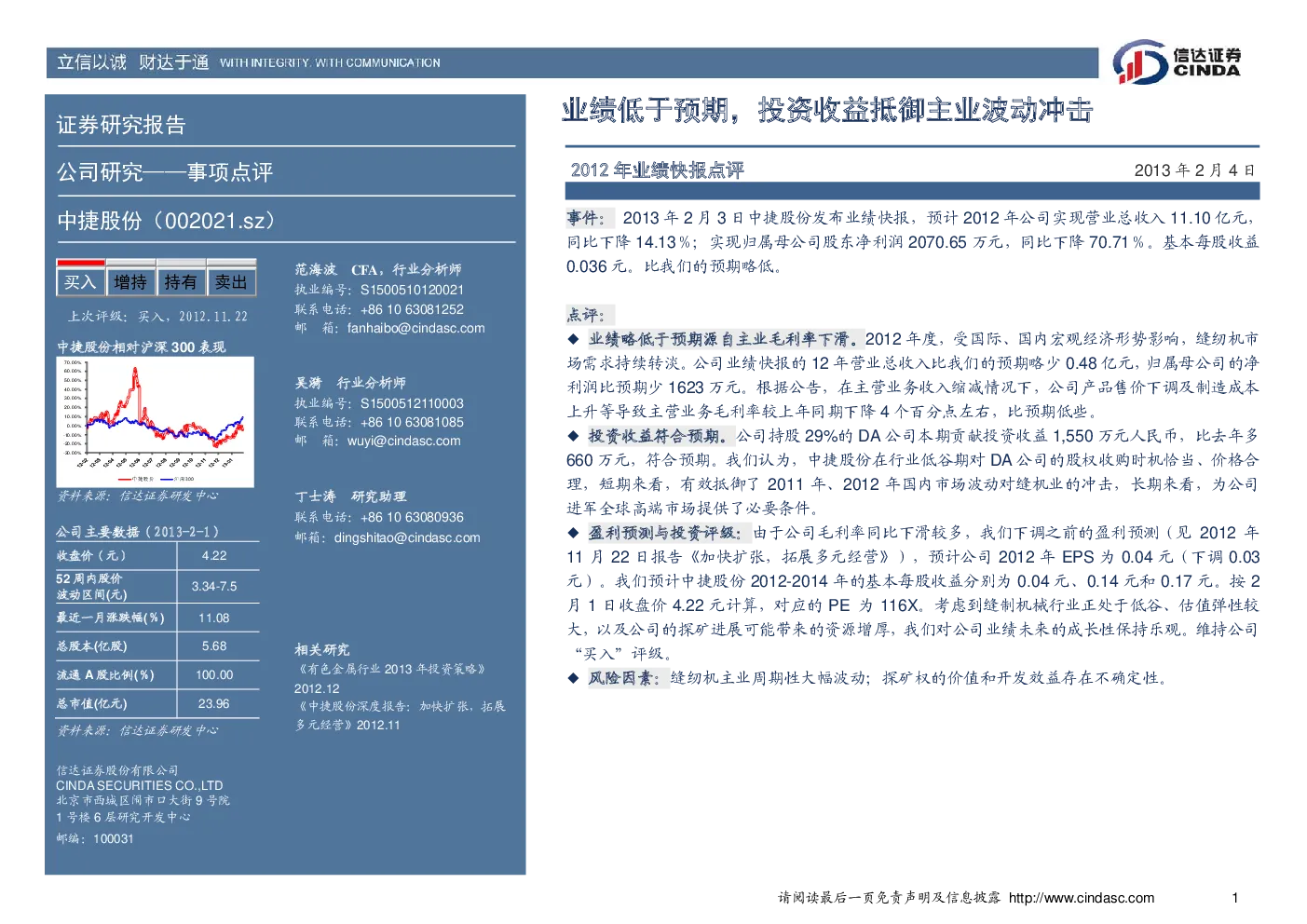Click related report 有色金属行业2013年投资策略
The image size is (1307, 924).
[x=391, y=669]
